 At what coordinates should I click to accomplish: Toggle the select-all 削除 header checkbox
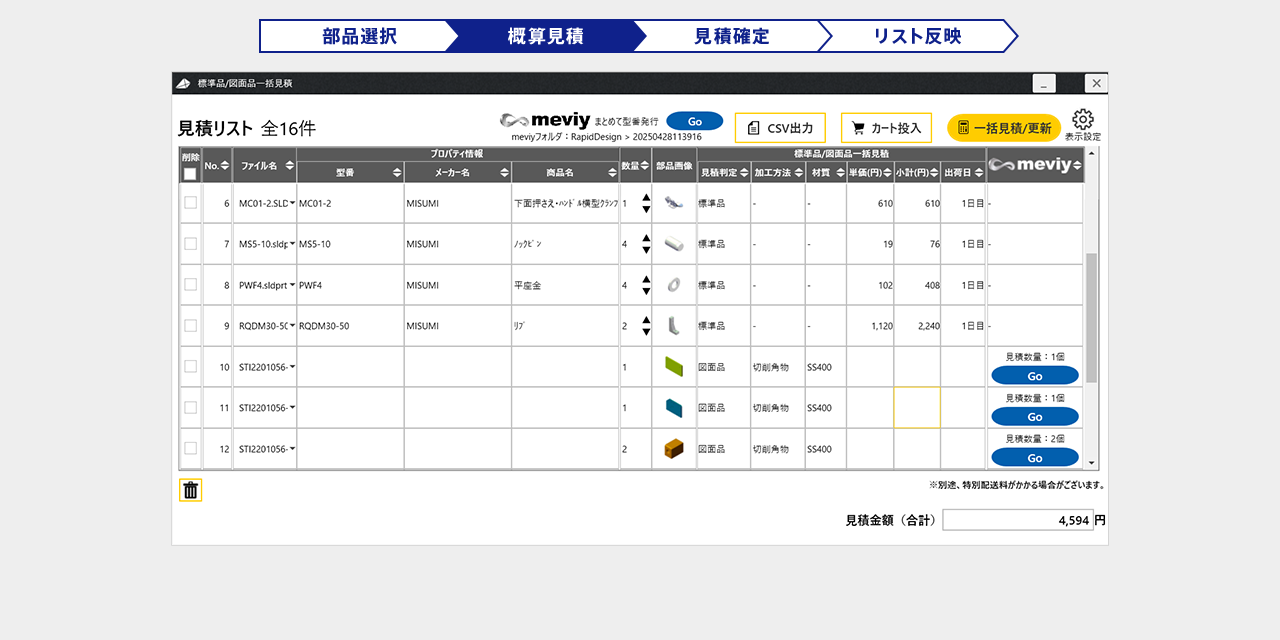[190, 174]
